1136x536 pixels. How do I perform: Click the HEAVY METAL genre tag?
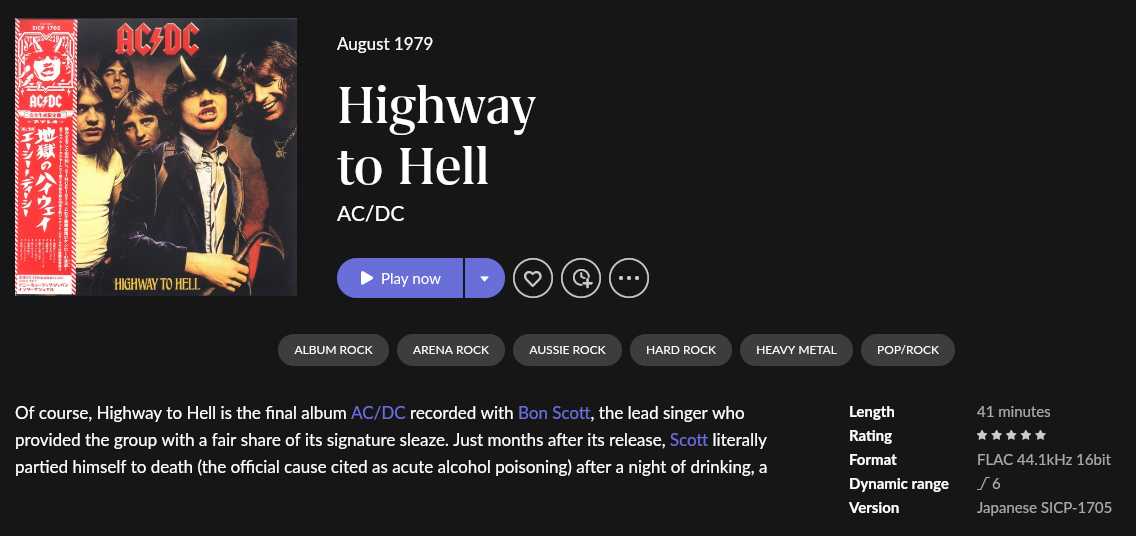[796, 350]
